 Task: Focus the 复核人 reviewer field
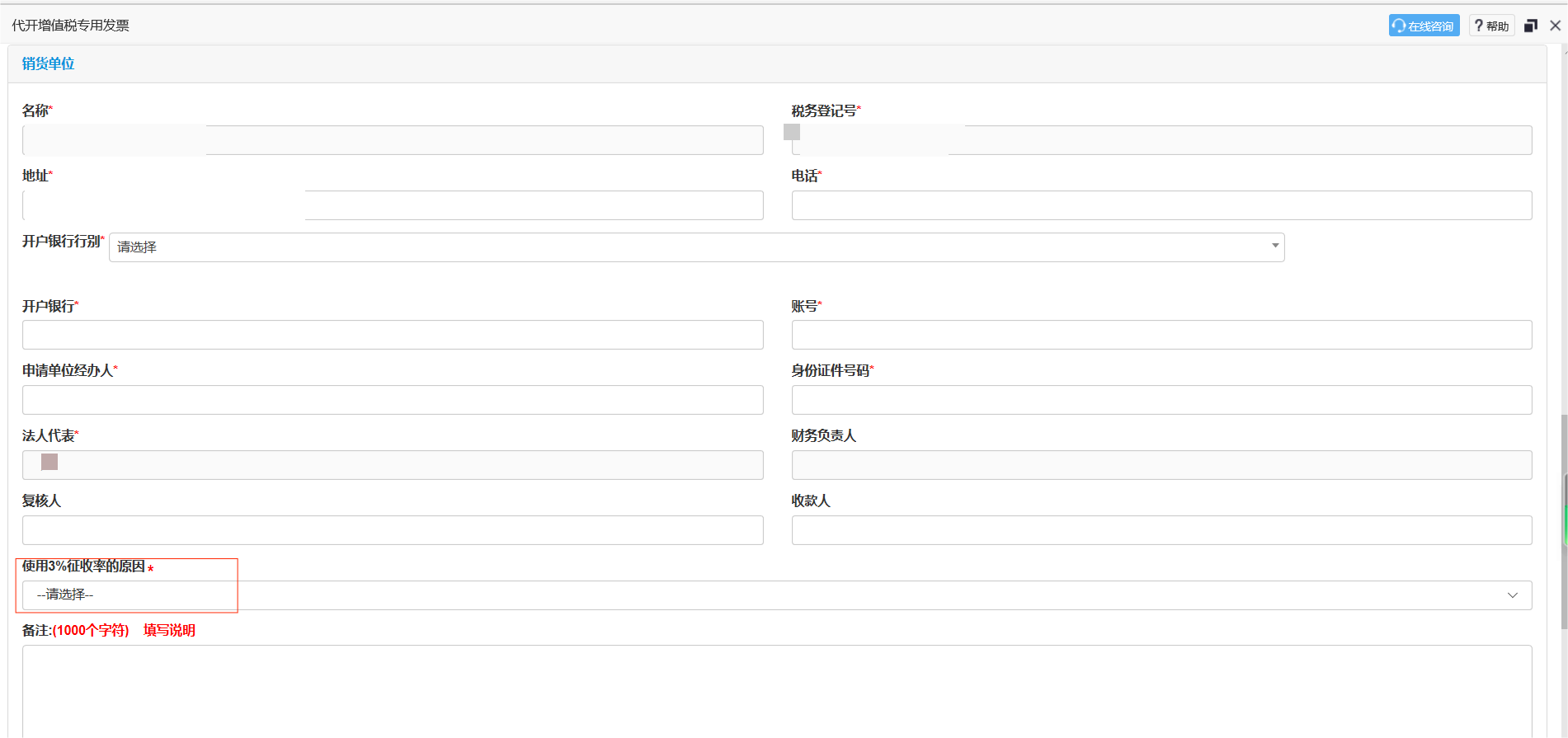pos(393,530)
